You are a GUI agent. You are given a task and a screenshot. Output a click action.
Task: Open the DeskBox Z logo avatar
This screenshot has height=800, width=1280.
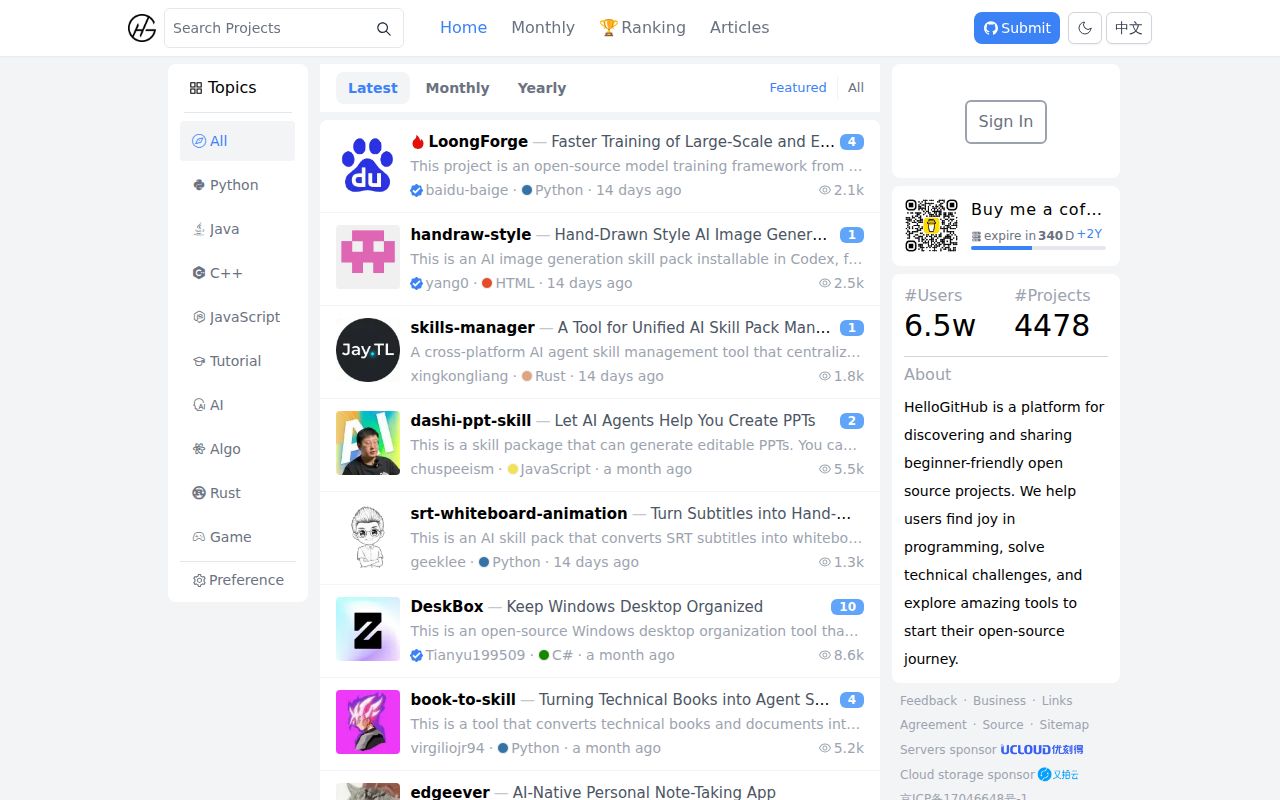(x=368, y=629)
